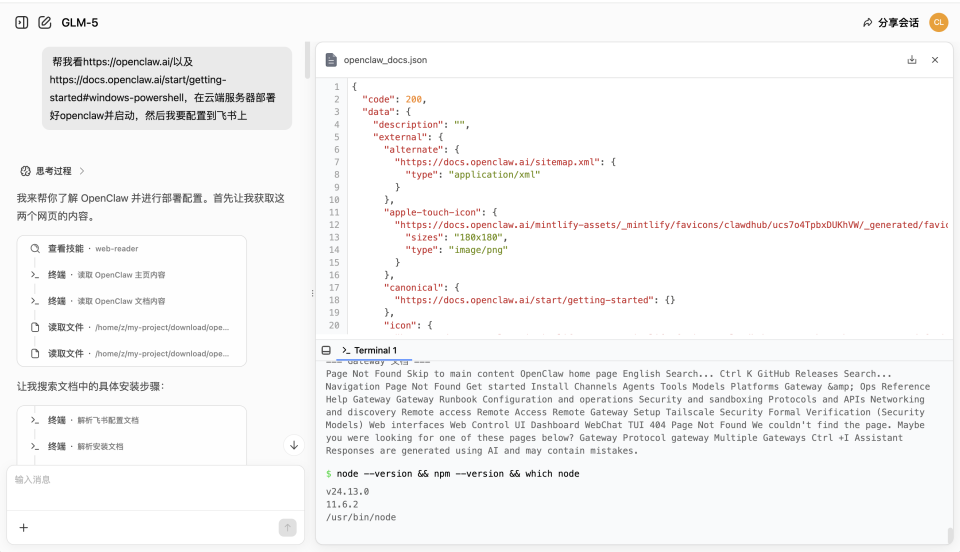
Task: Send message with up arrow button
Action: coord(287,528)
